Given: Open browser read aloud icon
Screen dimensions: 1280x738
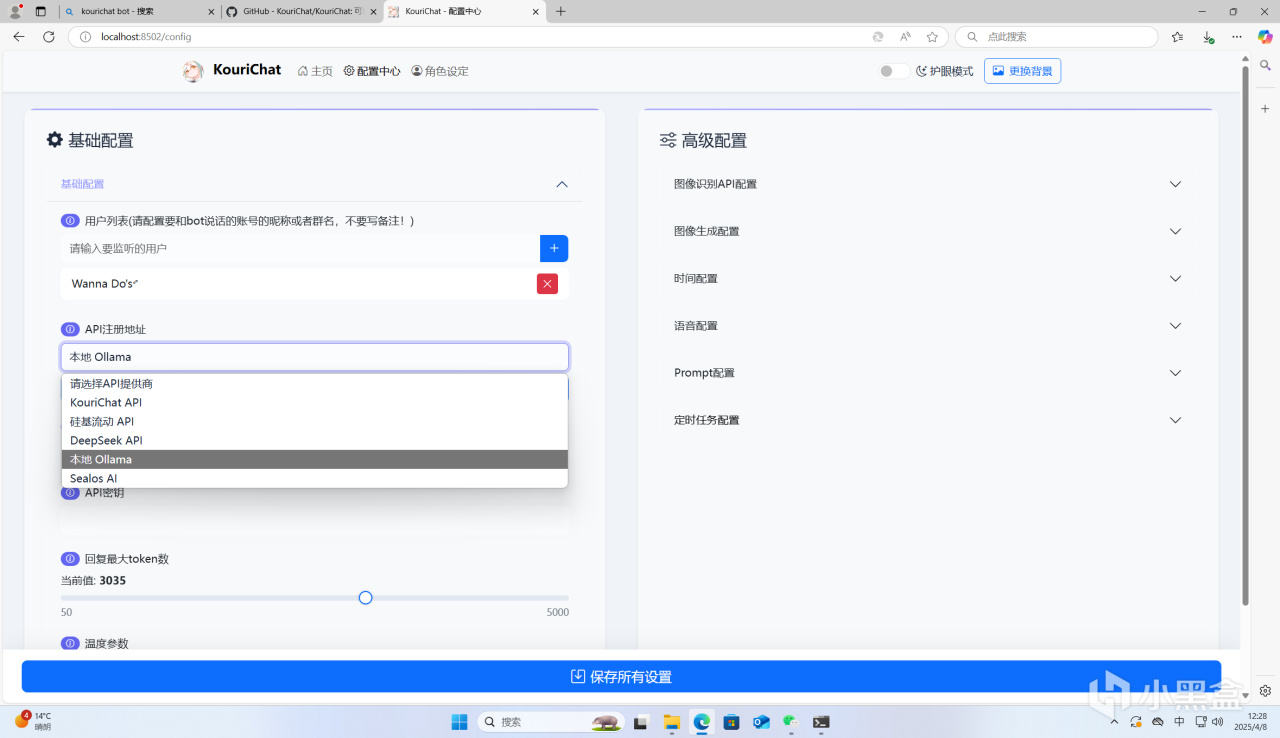Looking at the screenshot, I should click(x=905, y=36).
